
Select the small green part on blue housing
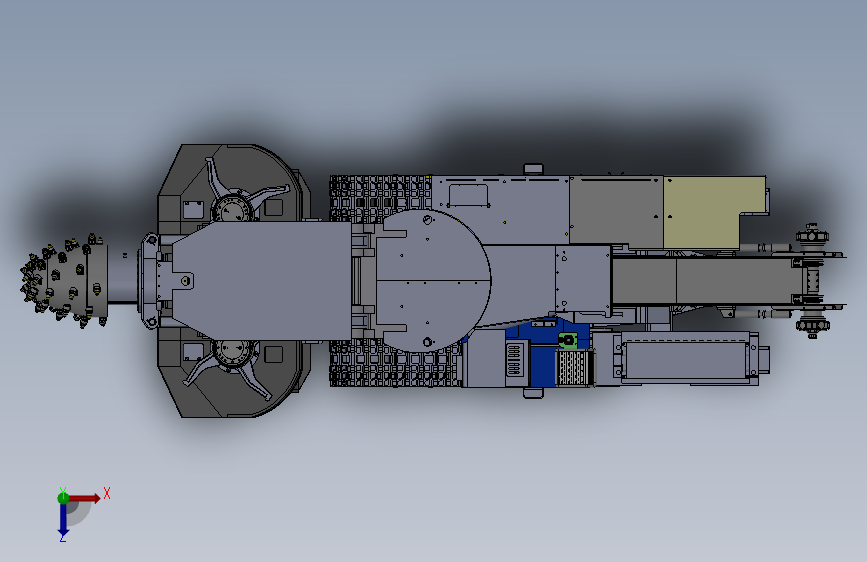point(568,340)
